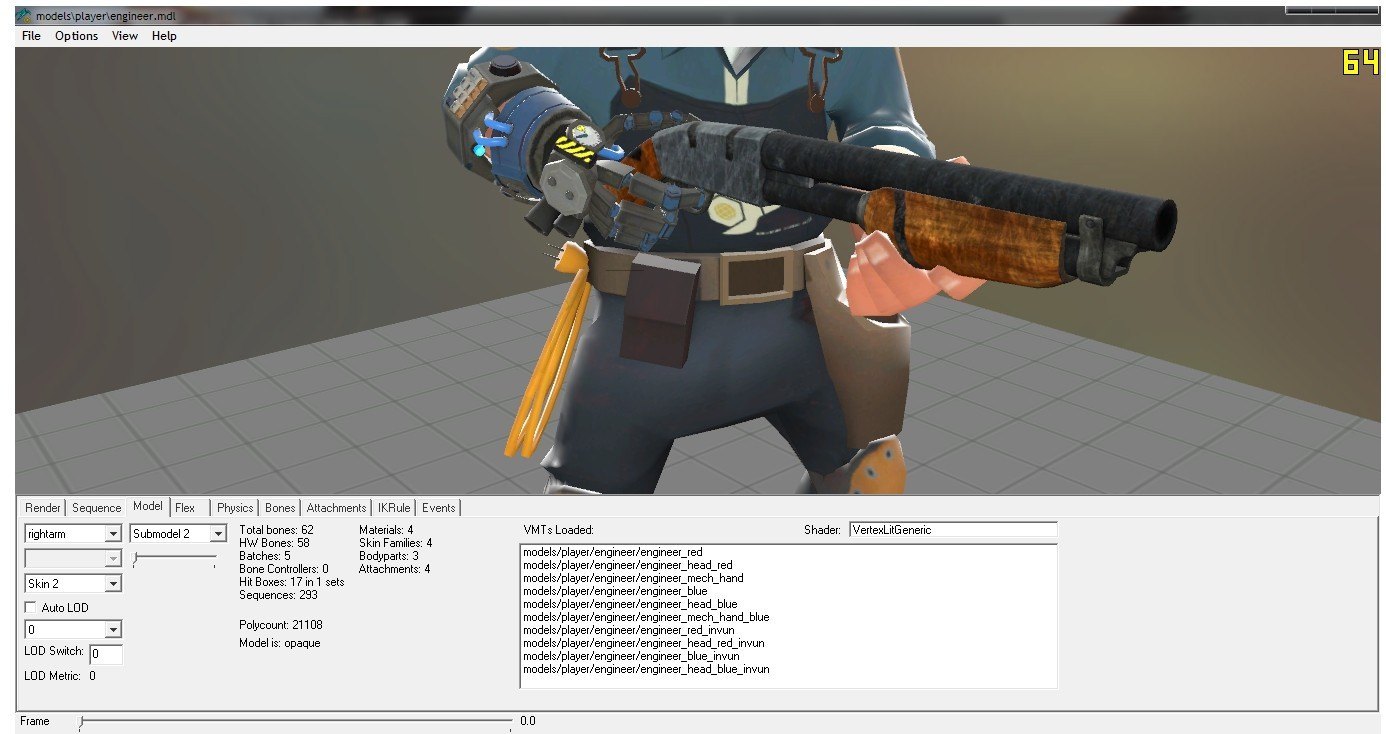Select engineer_mech_hand_blue in the VMTs list
The width and height of the screenshot is (1386, 734).
click(646, 617)
